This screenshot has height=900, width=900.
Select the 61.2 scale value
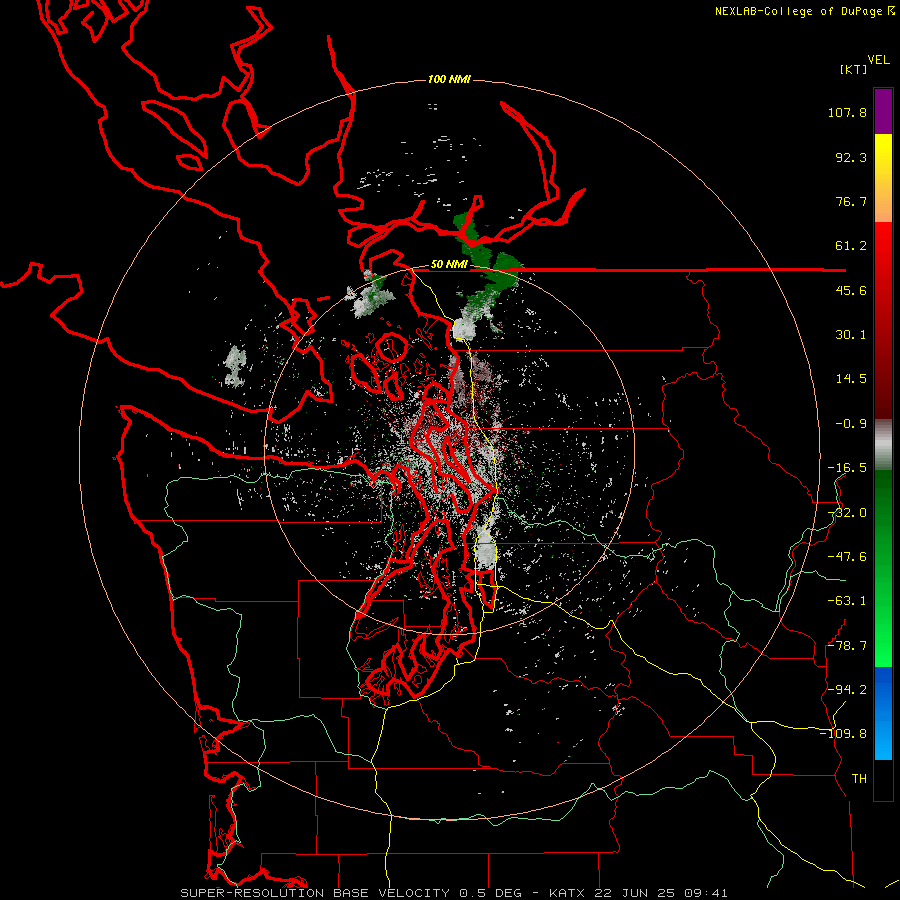[851, 246]
